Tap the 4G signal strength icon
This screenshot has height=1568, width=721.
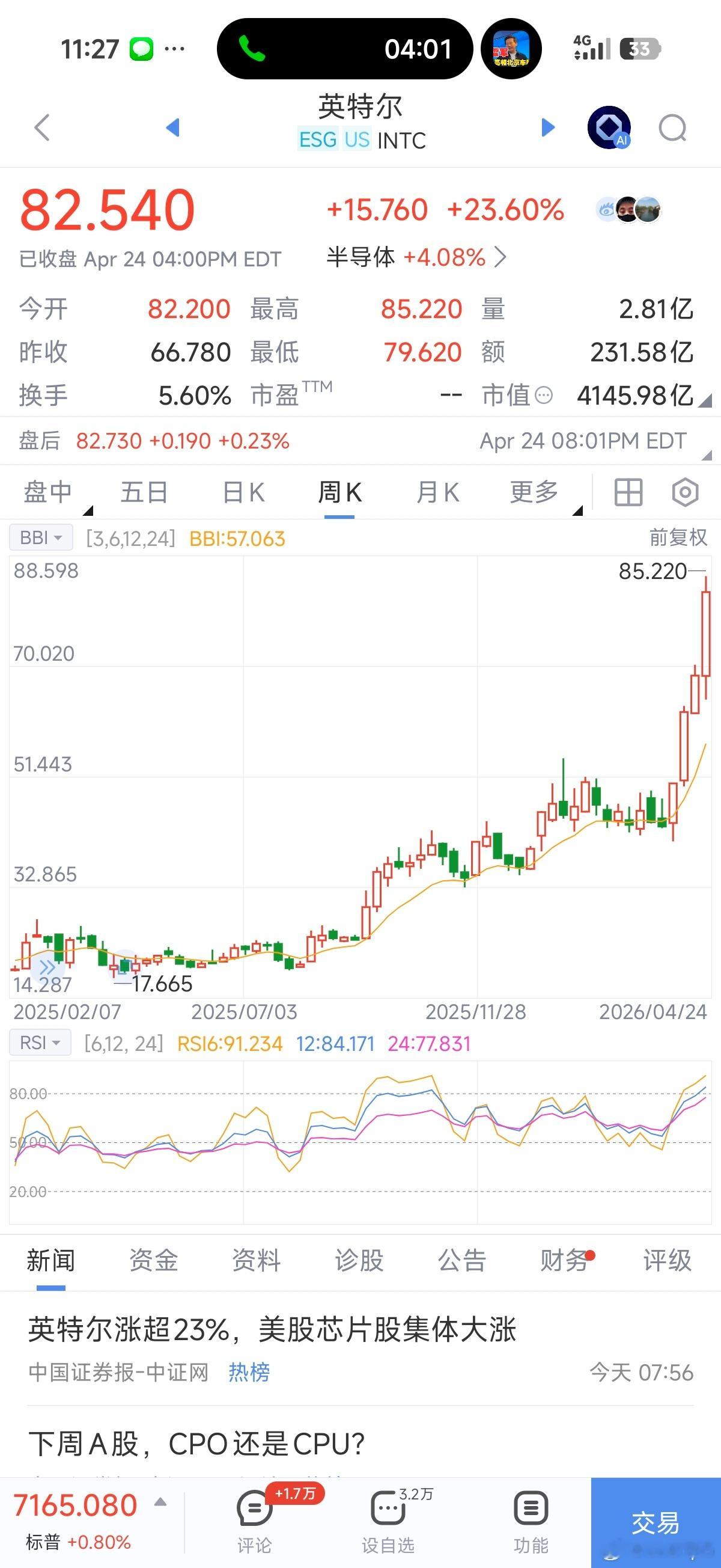[591, 48]
